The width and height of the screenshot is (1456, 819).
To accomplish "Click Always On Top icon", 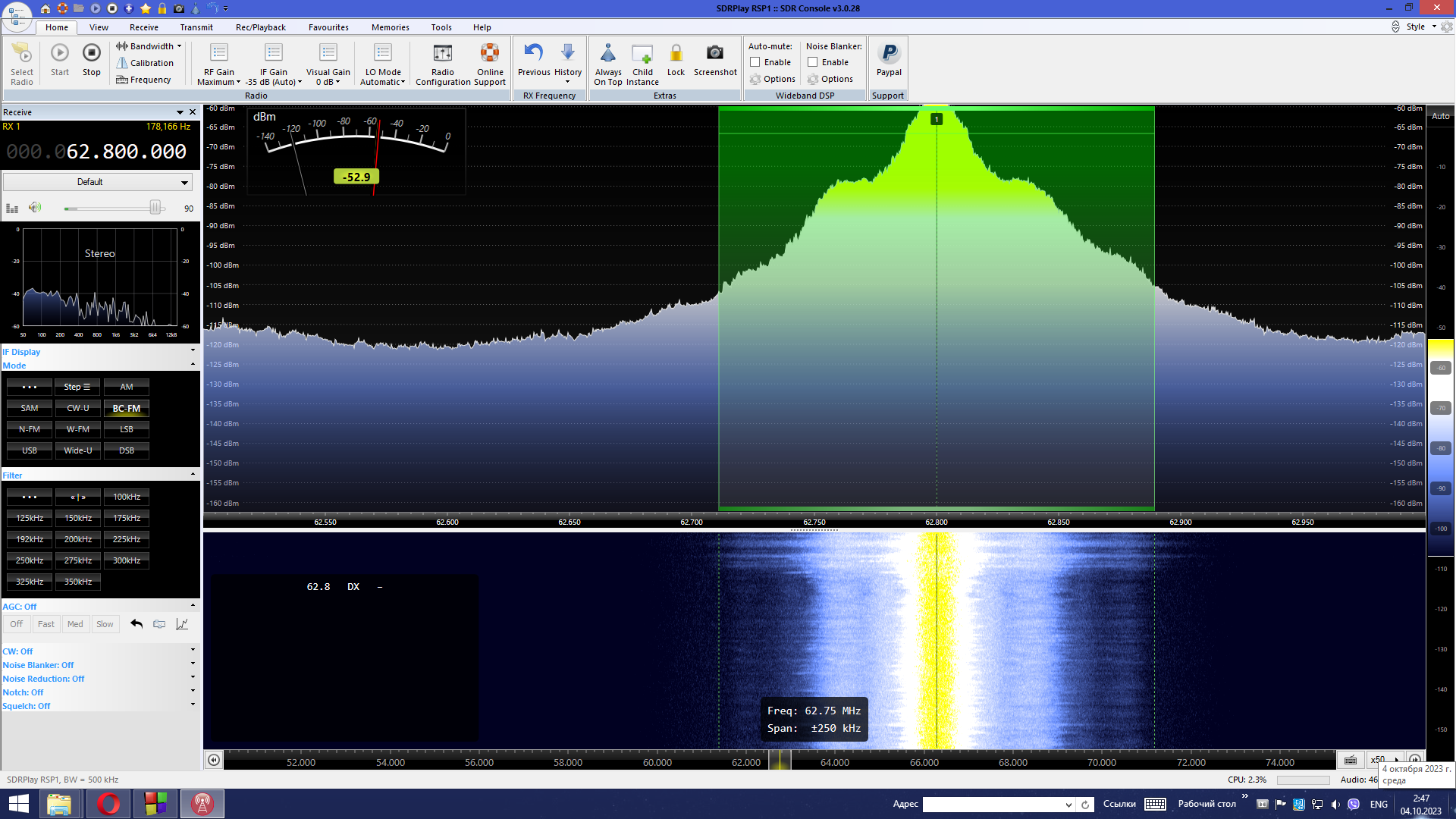I will click(608, 53).
